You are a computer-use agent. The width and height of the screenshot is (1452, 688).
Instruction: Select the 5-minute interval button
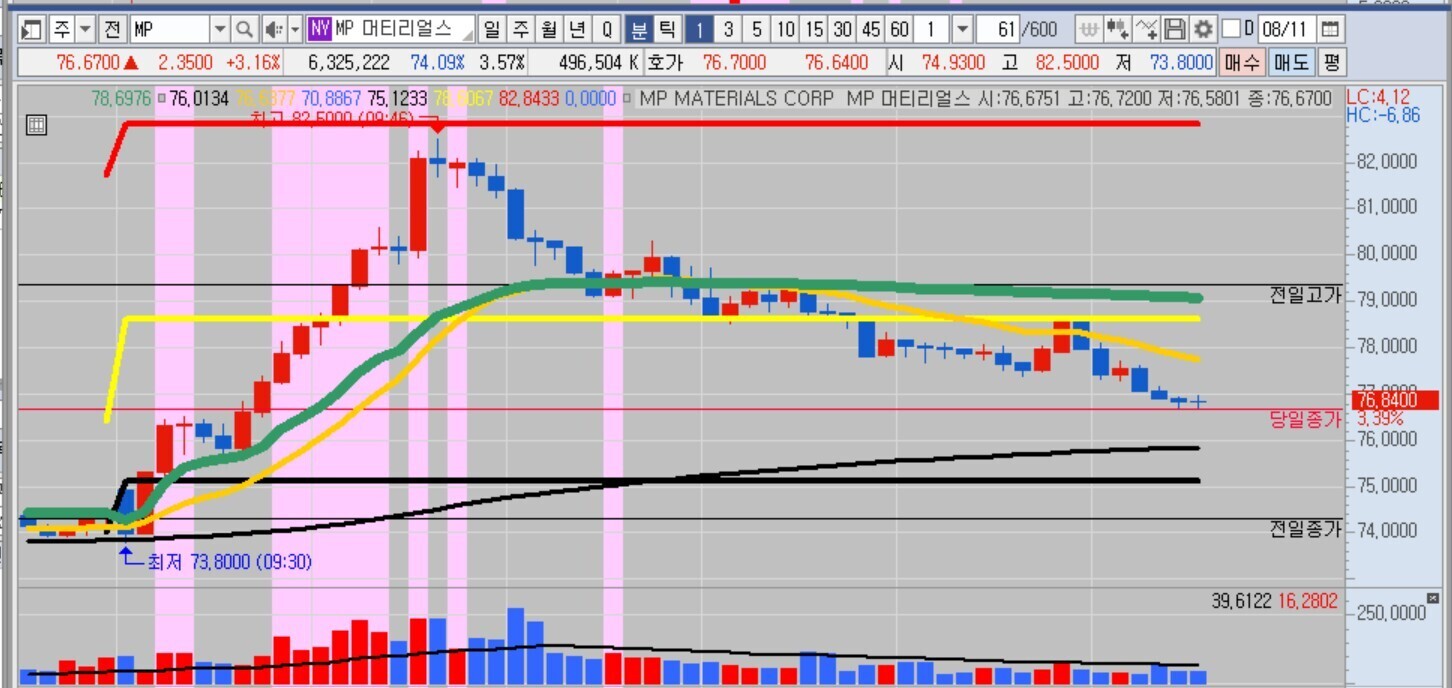[x=757, y=28]
